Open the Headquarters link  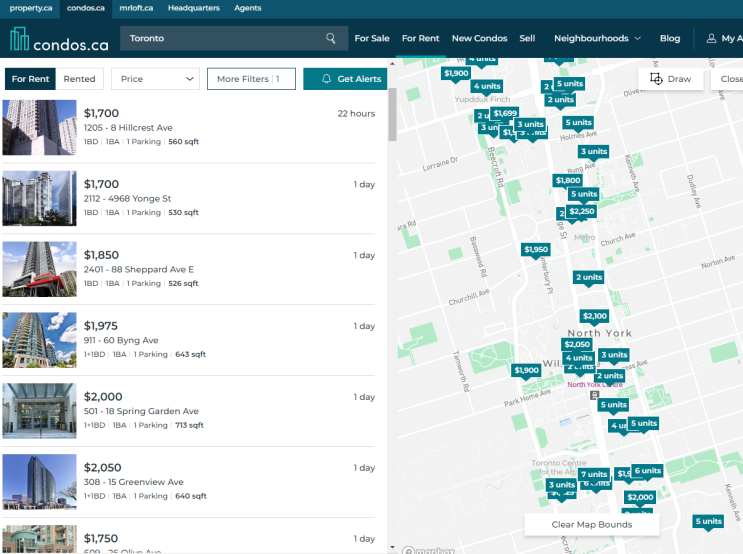tap(194, 8)
